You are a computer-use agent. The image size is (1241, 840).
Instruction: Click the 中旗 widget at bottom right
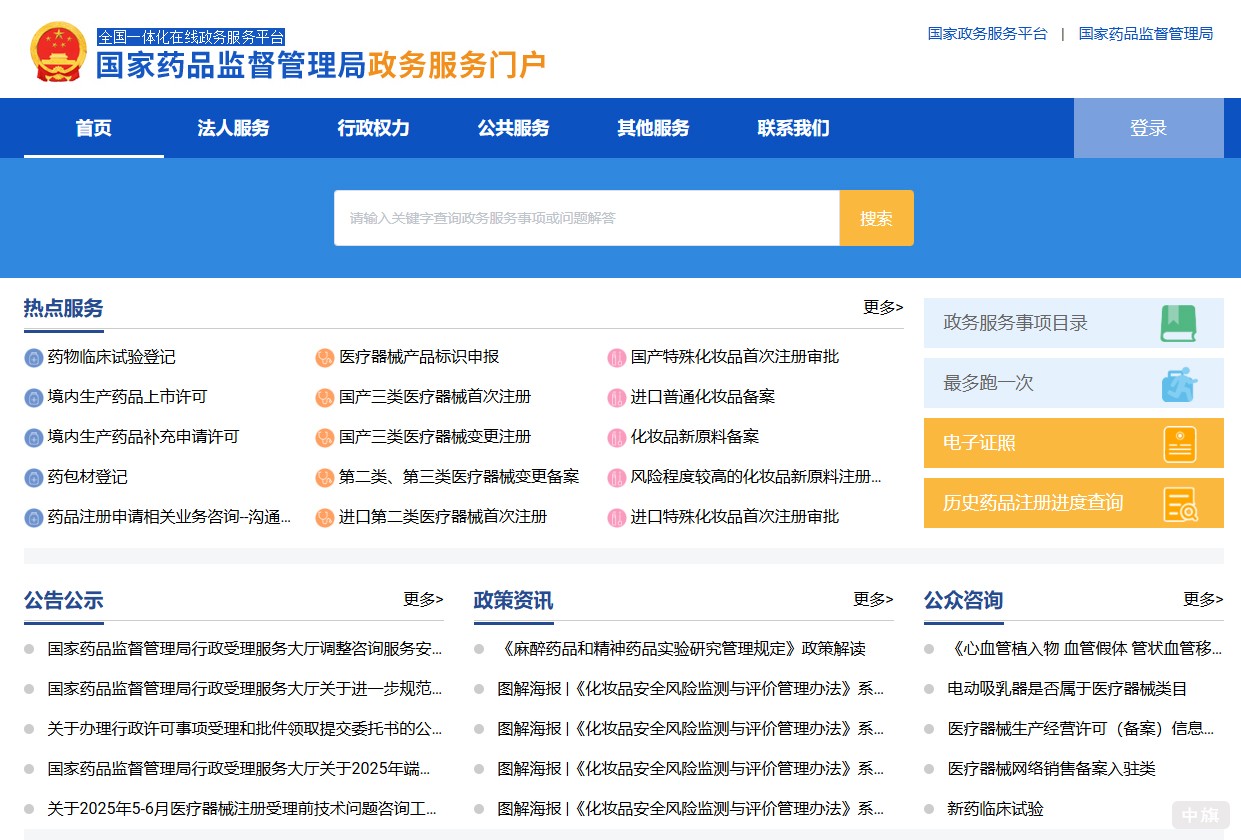coord(1200,815)
